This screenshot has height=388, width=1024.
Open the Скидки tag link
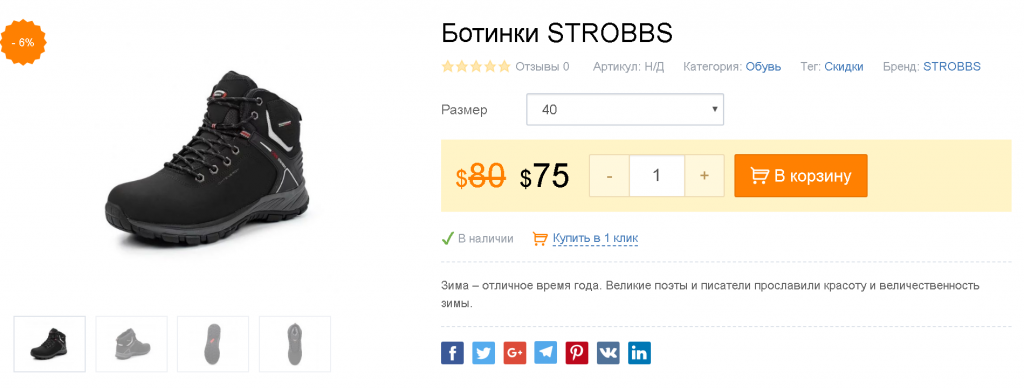coord(844,67)
